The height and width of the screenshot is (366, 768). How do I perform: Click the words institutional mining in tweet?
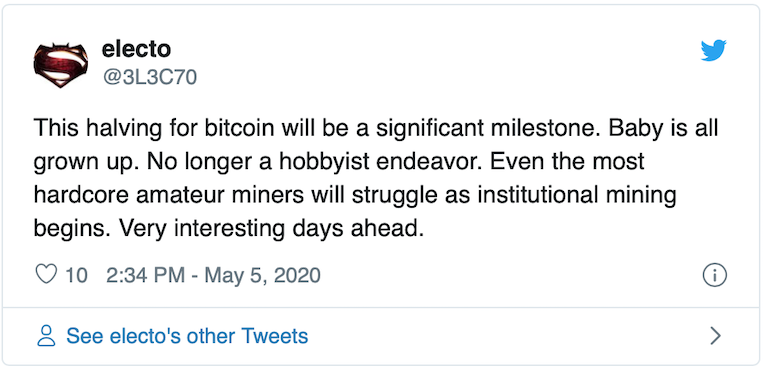(577, 196)
